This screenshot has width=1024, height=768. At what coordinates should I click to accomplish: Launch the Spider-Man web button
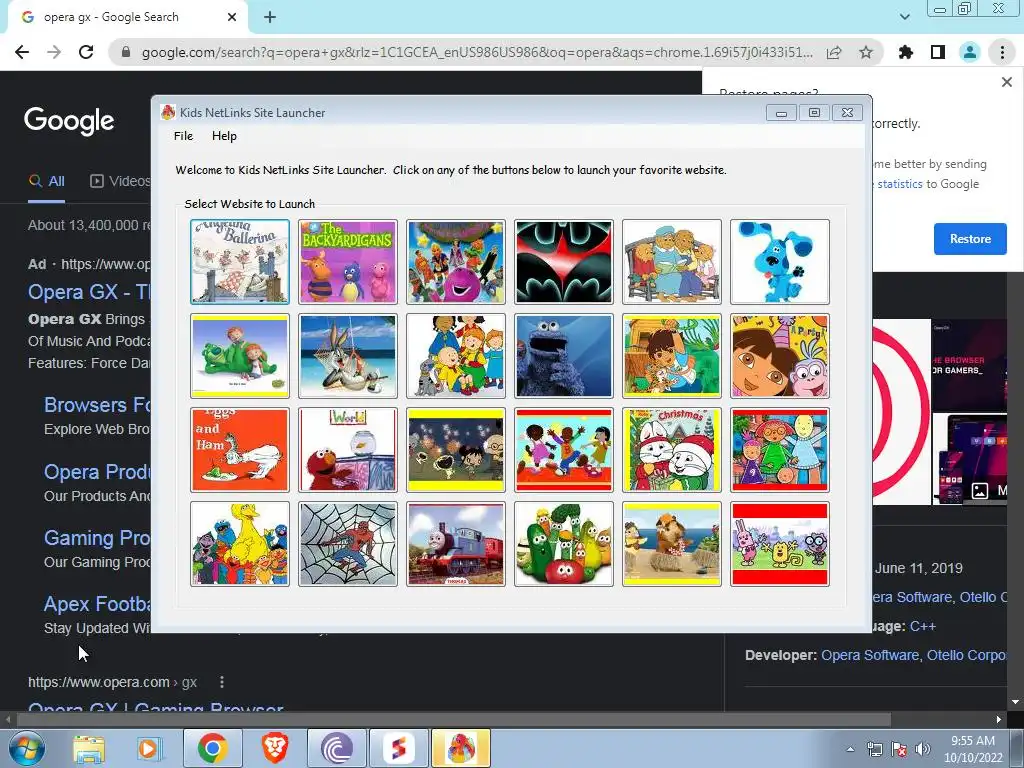pos(347,544)
